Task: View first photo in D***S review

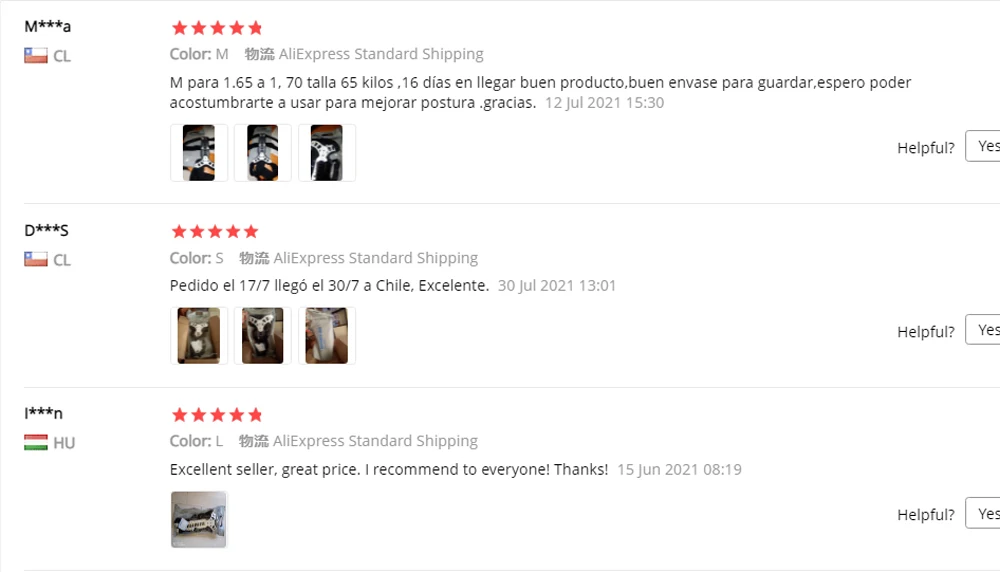Action: (199, 335)
